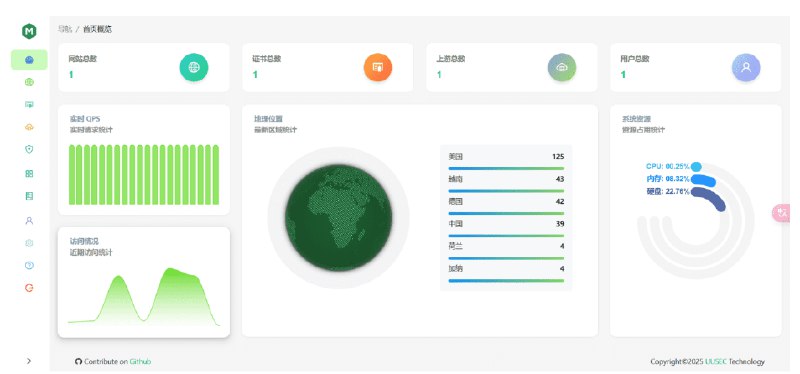Click the CPU: 00.25% label
Image resolution: width=800 pixels, height=374 pixels.
click(x=668, y=166)
